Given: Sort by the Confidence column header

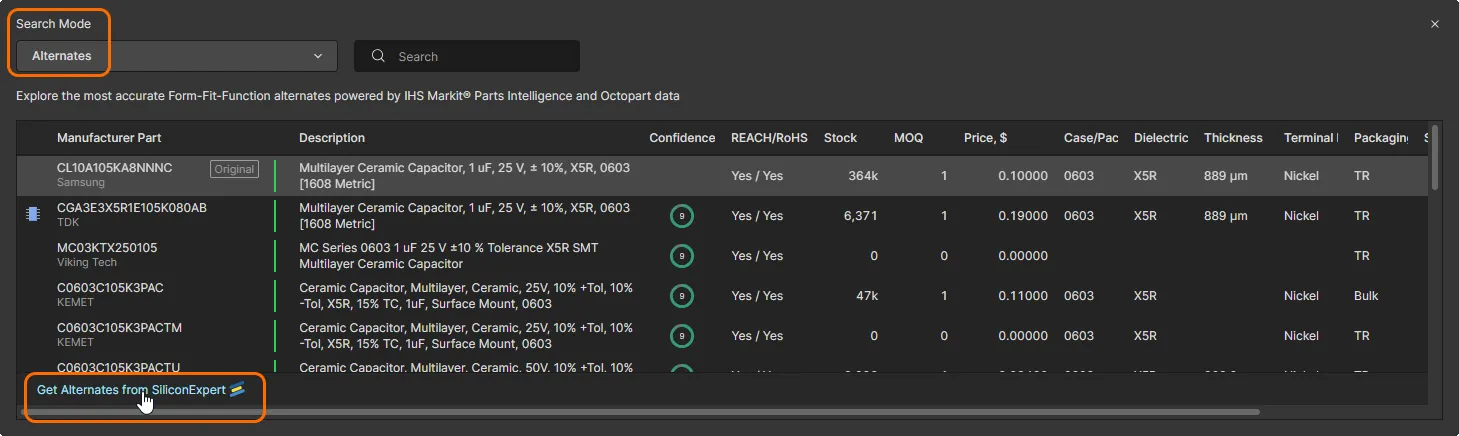Looking at the screenshot, I should click(x=682, y=138).
